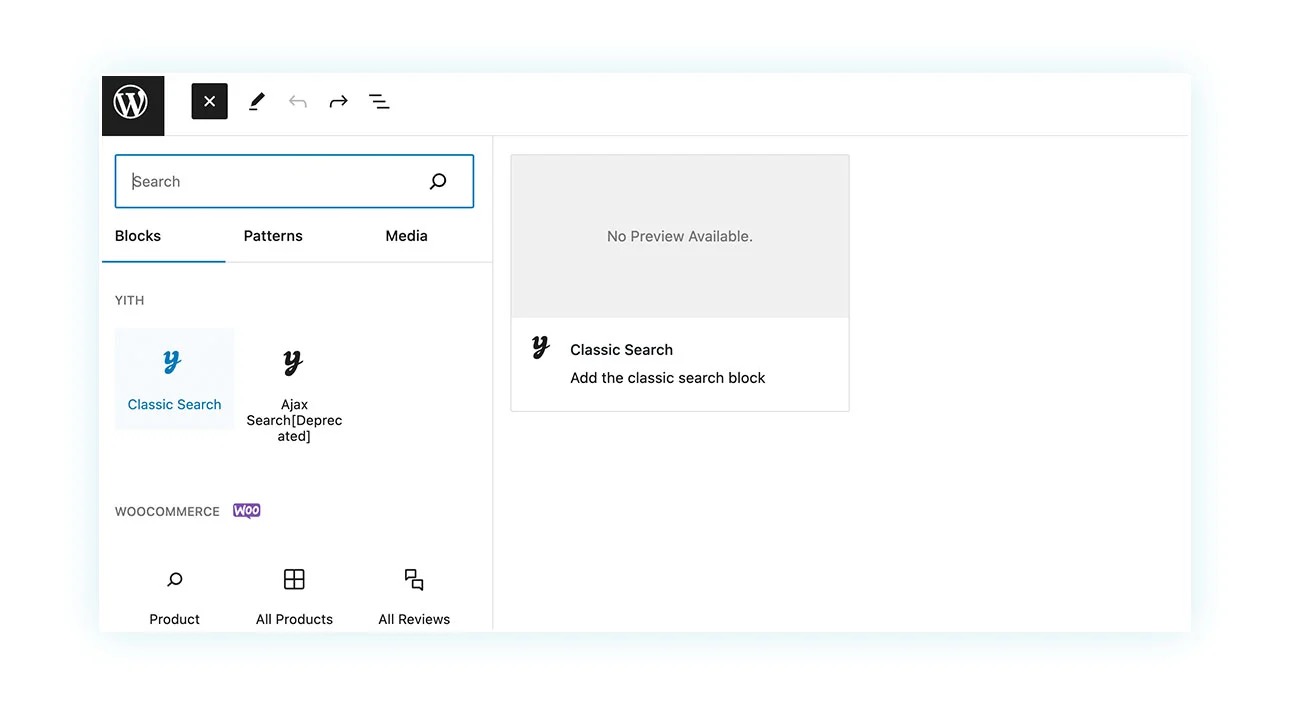Switch to the Patterns tab
The width and height of the screenshot is (1300, 720).
coord(273,236)
